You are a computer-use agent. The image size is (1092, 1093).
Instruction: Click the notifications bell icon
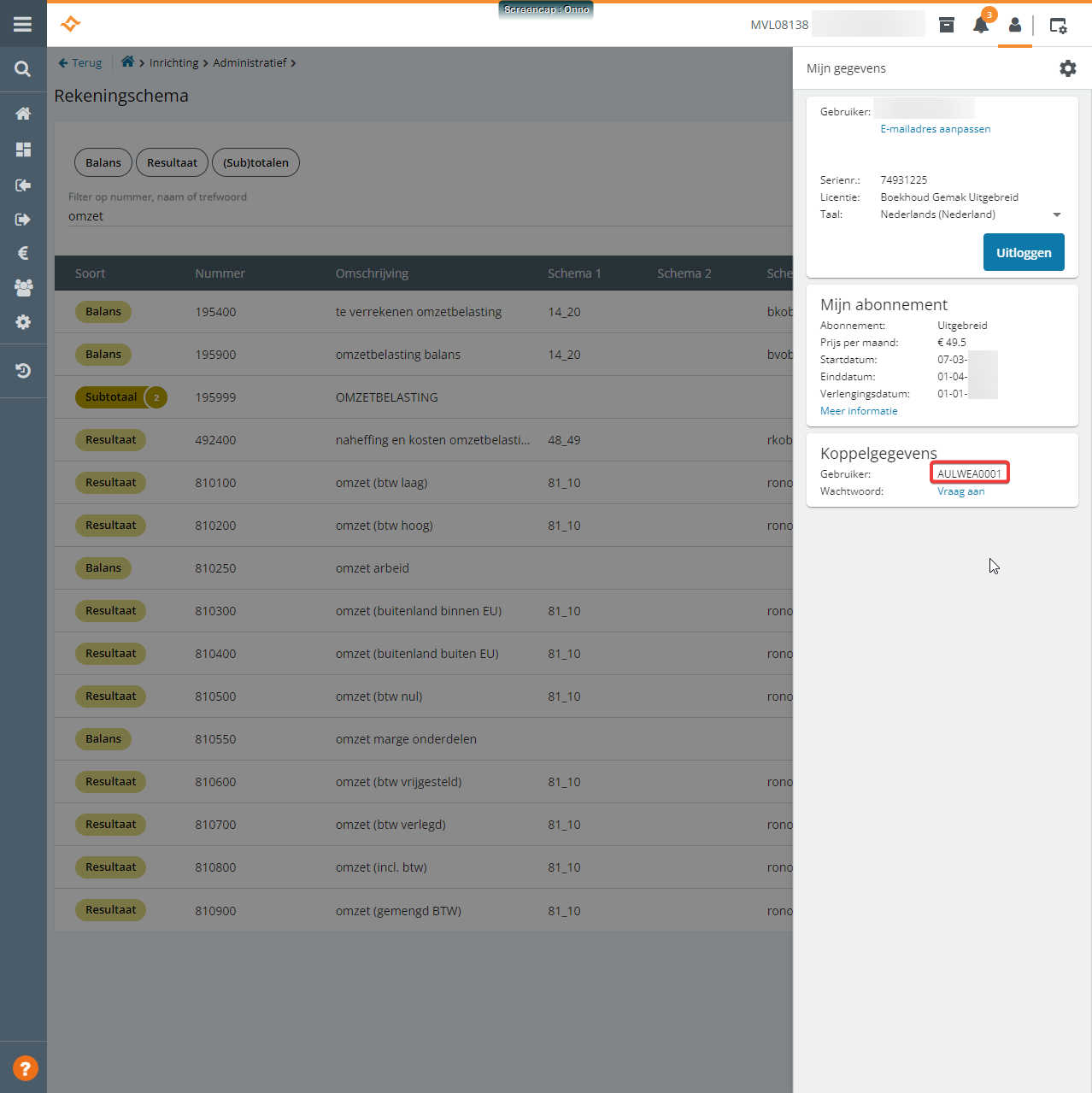point(981,26)
